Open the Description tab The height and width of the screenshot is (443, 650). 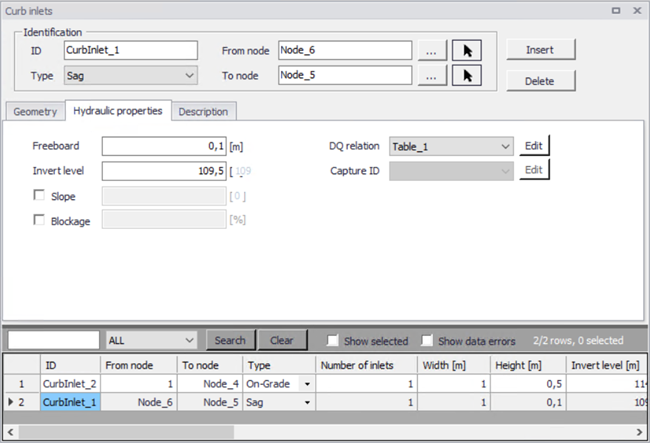pyautogui.click(x=204, y=111)
